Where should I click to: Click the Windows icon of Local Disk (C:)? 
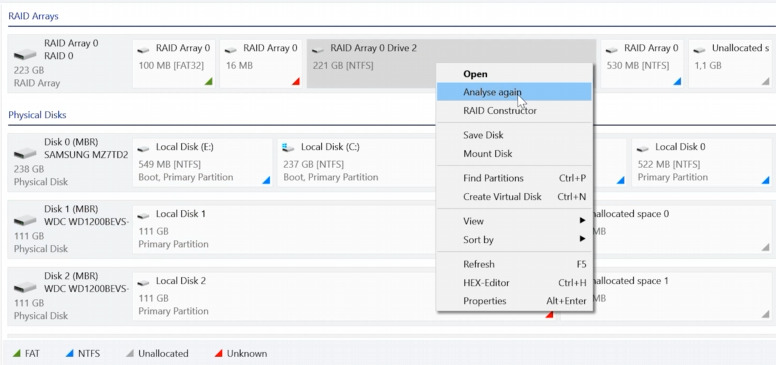click(x=289, y=148)
